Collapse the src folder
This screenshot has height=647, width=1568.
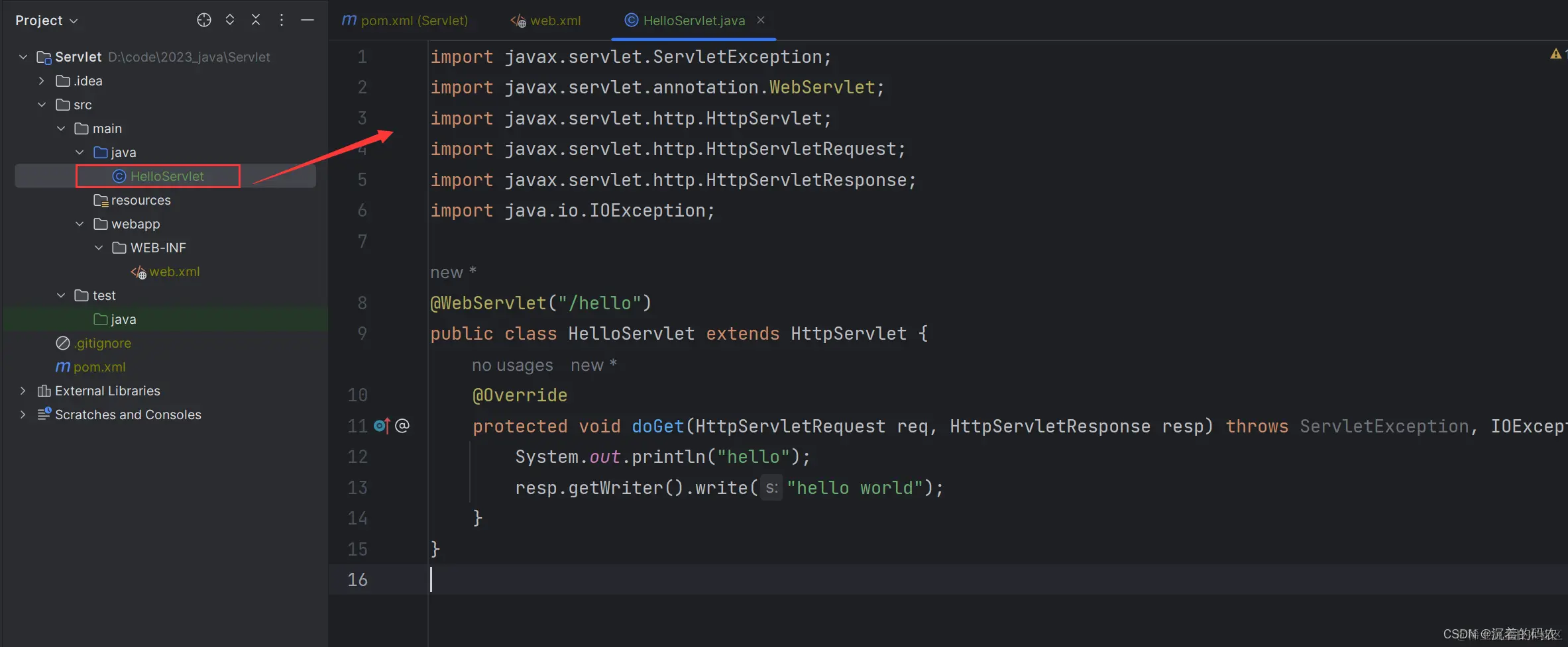[x=42, y=105]
